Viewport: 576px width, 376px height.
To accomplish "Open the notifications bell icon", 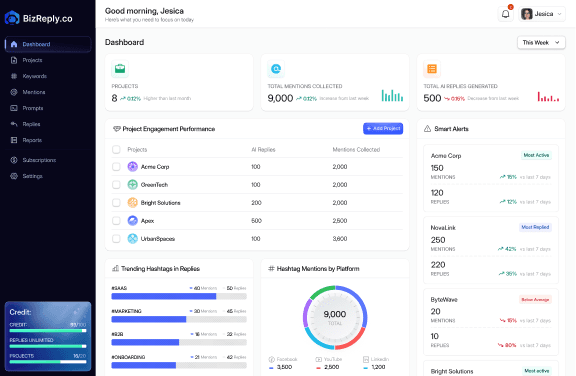I will pyautogui.click(x=505, y=14).
